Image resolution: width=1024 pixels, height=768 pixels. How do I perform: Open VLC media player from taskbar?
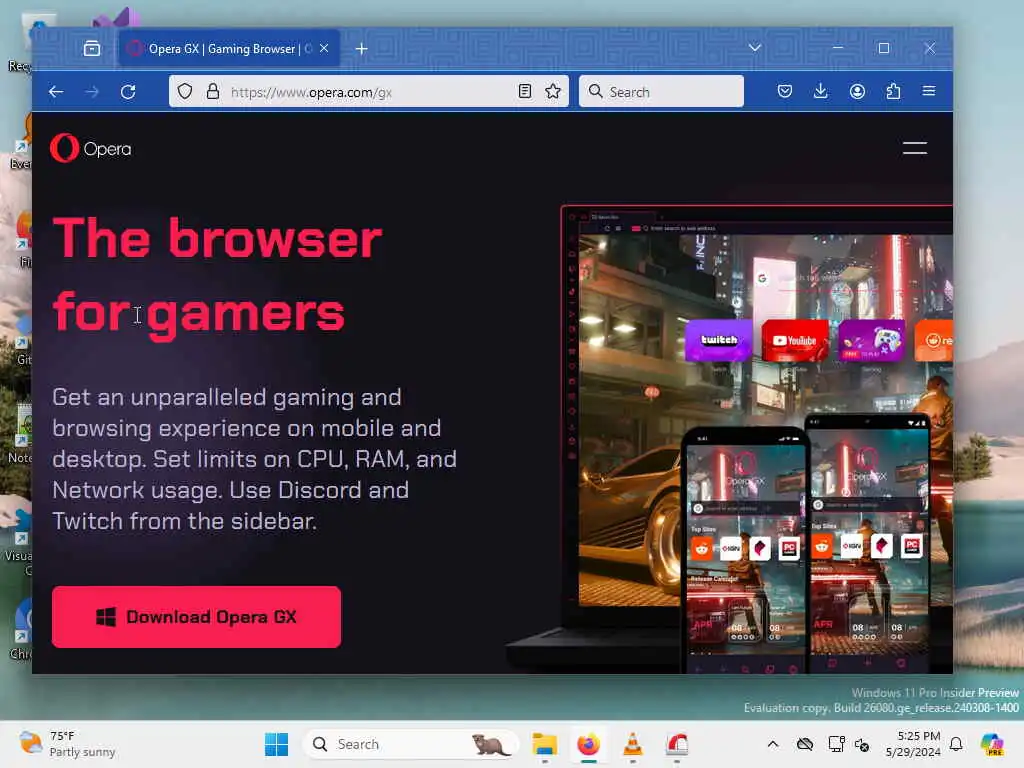point(633,744)
